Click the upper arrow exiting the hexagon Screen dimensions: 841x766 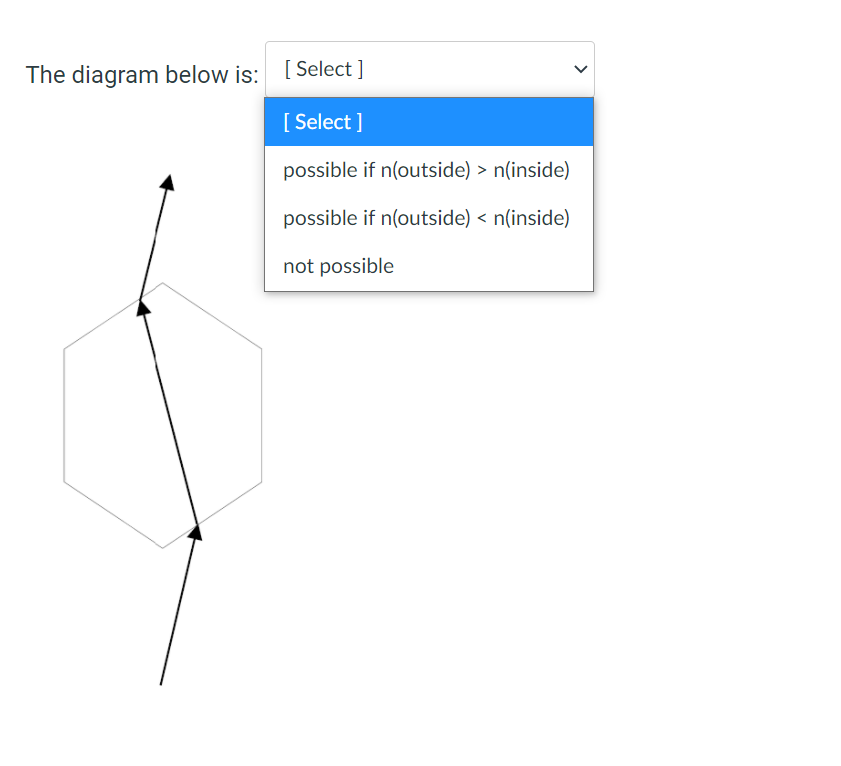click(x=155, y=240)
